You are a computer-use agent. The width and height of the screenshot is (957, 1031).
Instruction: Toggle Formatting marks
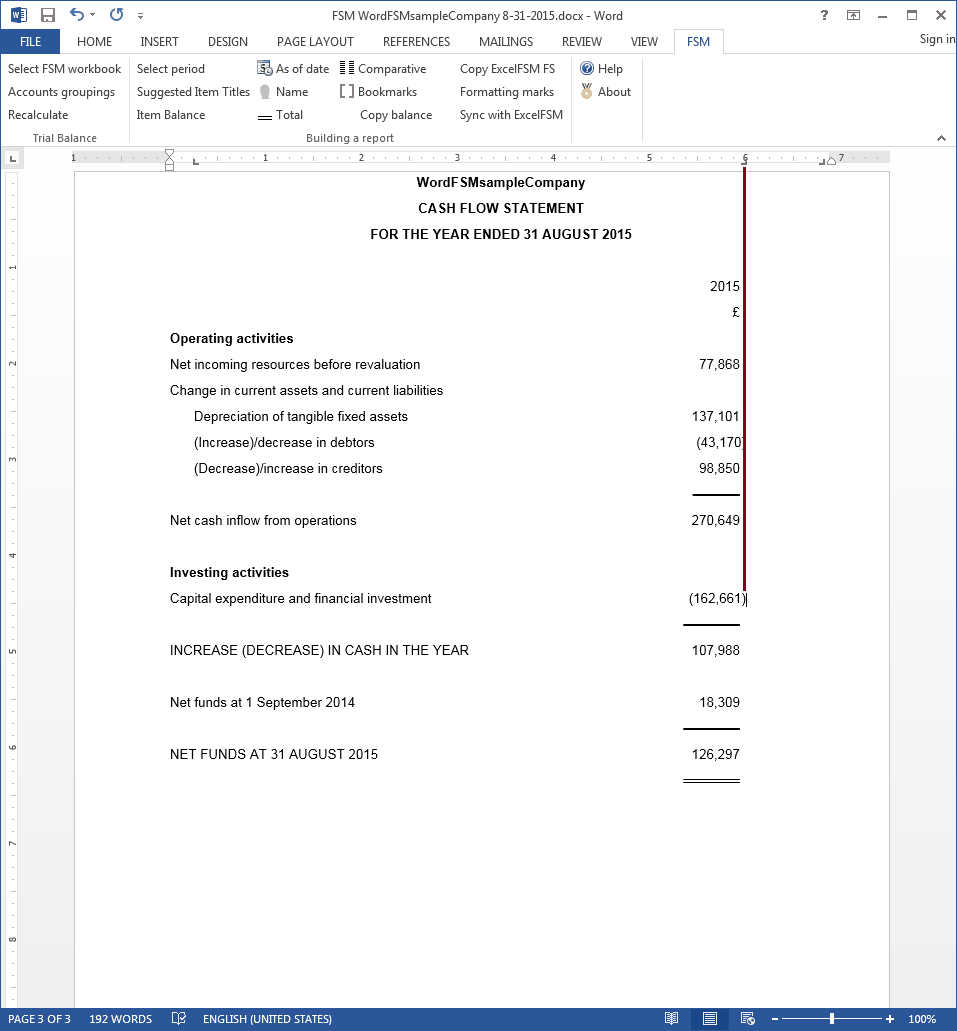click(506, 91)
